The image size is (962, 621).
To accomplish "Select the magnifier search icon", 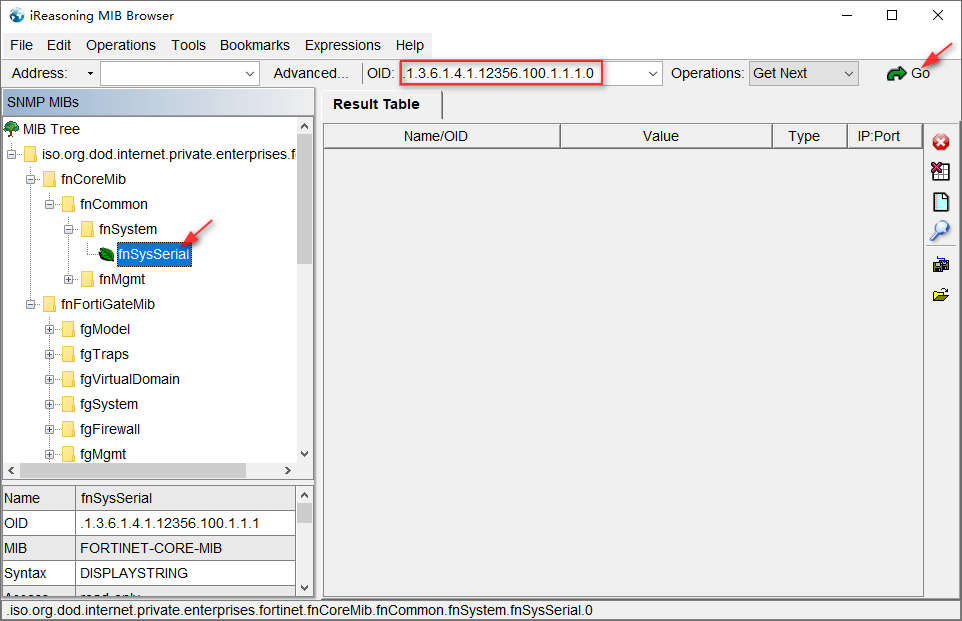I will click(x=940, y=231).
